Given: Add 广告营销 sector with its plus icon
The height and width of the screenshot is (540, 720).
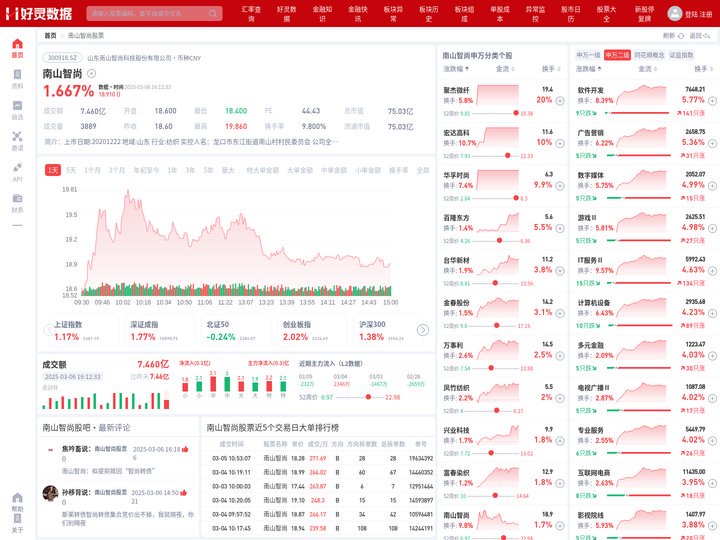Looking at the screenshot, I should point(712,143).
